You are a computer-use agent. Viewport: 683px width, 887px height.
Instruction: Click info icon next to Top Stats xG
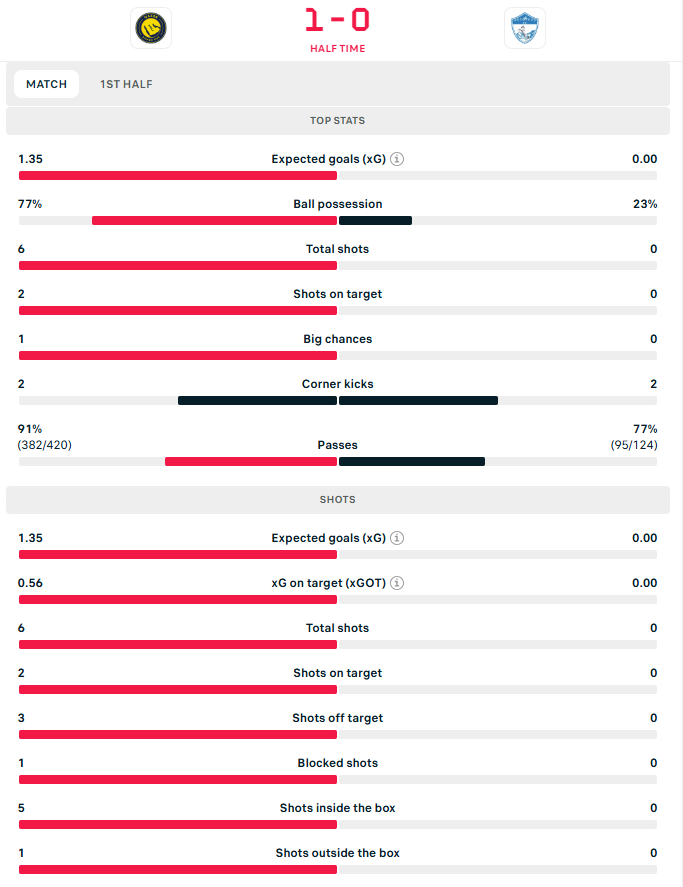pos(397,159)
